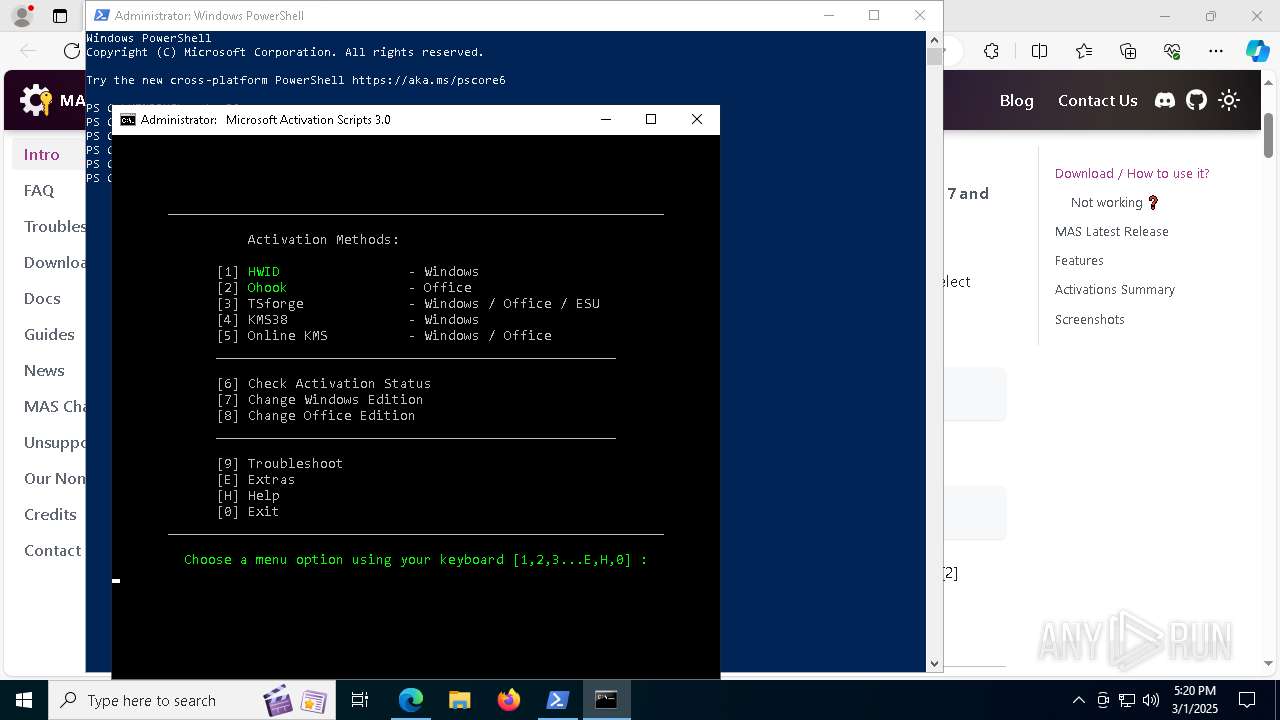Jump to Features in page contents
1280x720 pixels.
click(x=1079, y=260)
